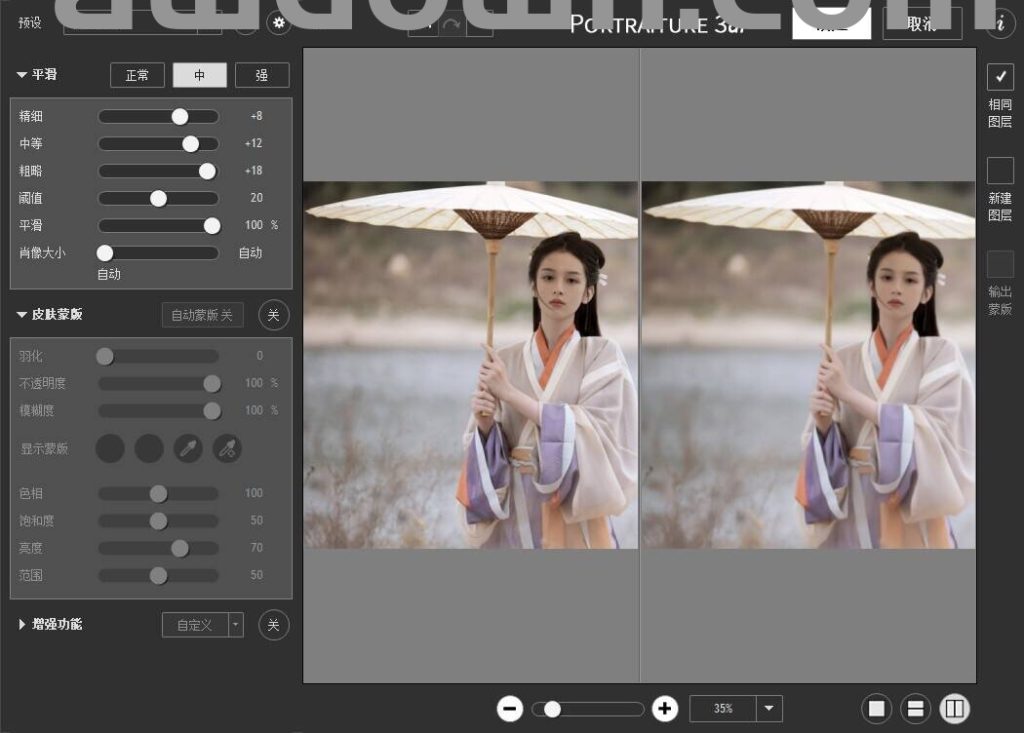Switch to single preview view
This screenshot has width=1024, height=733.
877,709
